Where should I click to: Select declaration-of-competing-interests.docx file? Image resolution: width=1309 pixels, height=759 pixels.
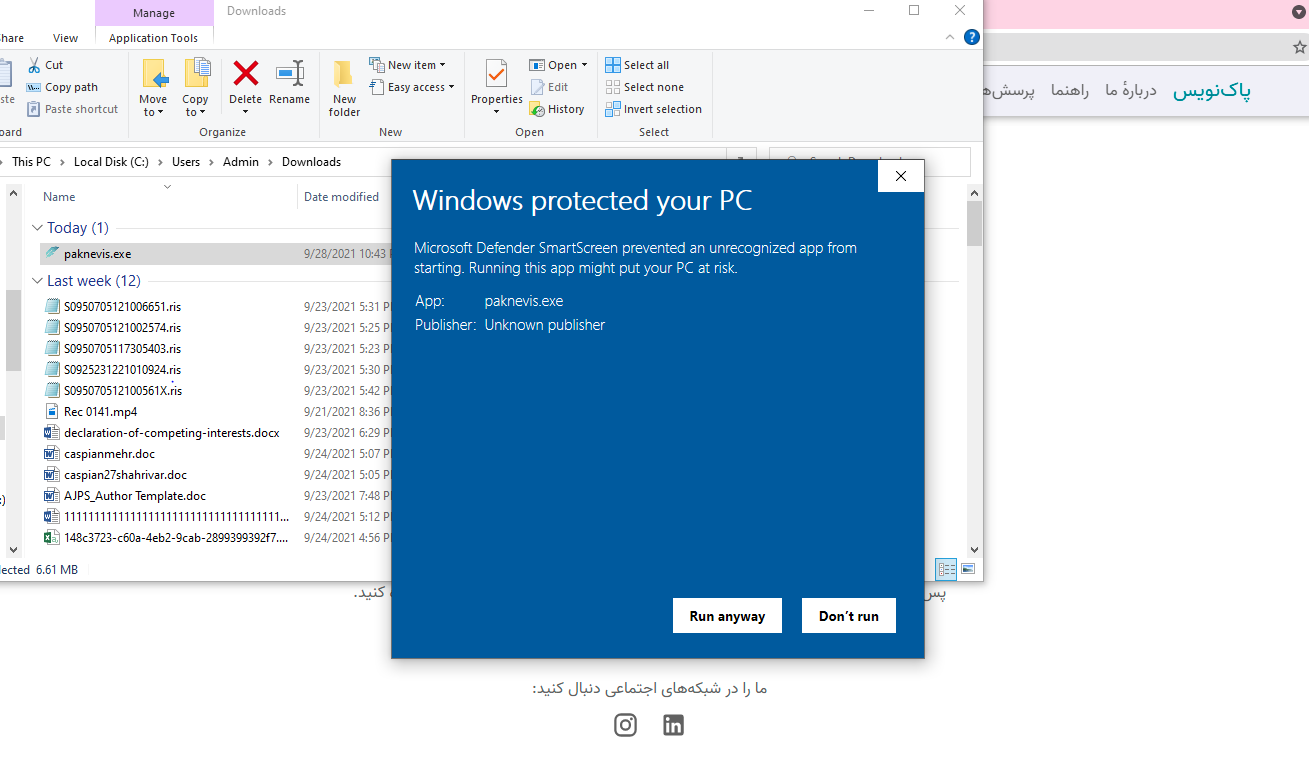pos(162,433)
